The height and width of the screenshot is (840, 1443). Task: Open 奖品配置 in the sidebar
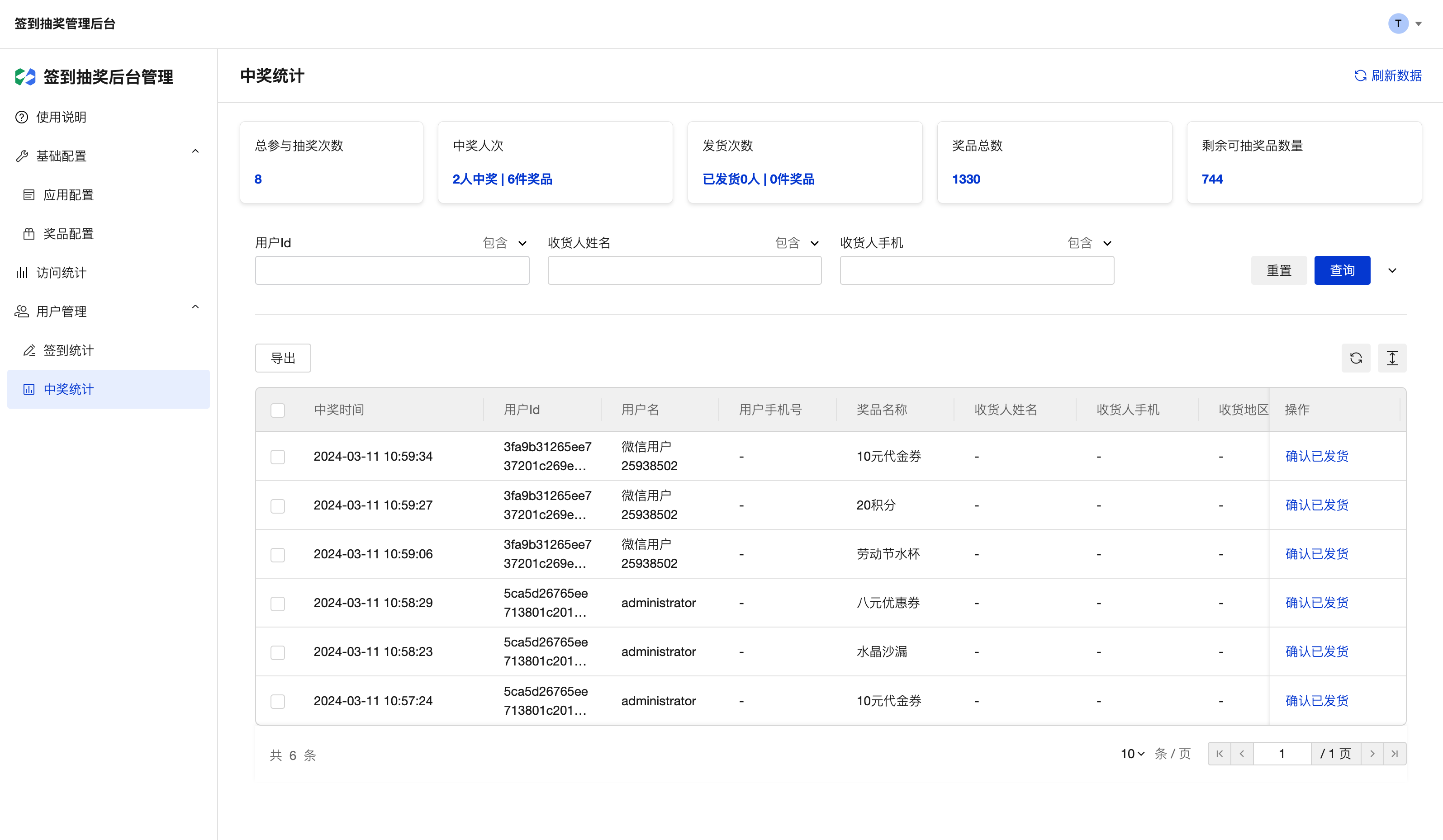(68, 233)
